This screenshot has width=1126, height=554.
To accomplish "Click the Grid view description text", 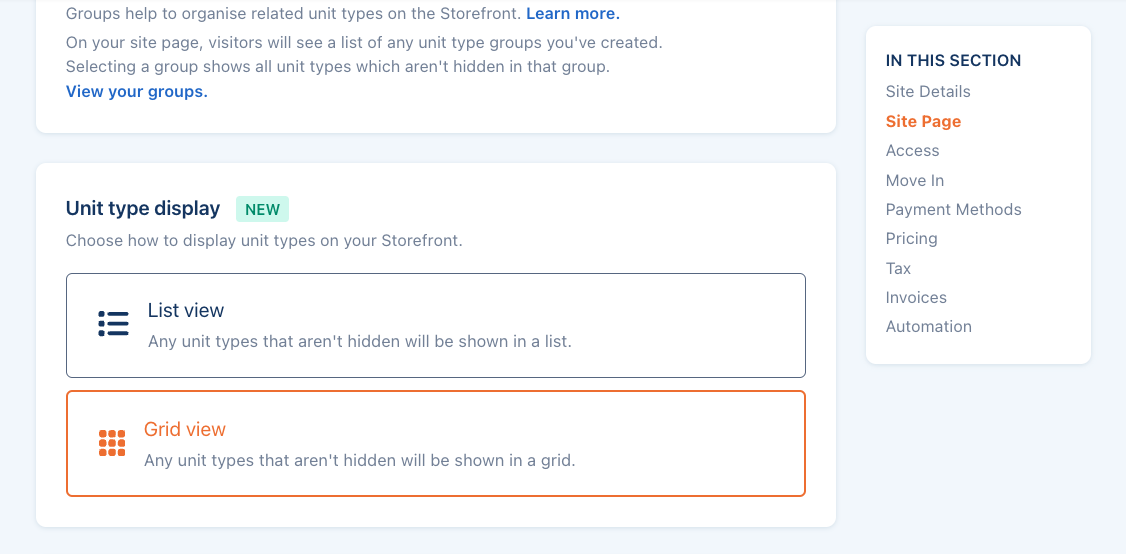I will tap(359, 461).
